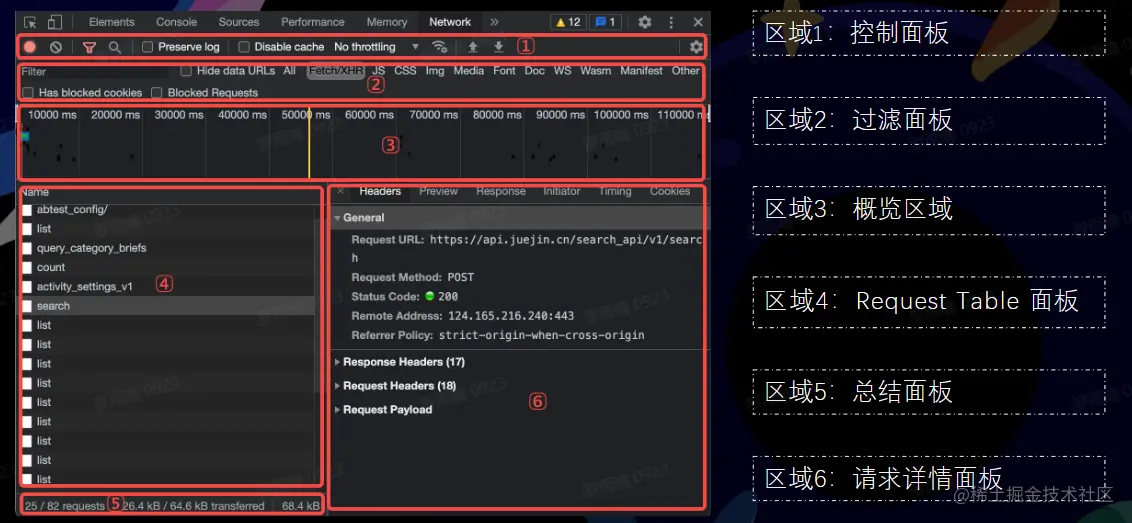Image resolution: width=1132 pixels, height=523 pixels.
Task: Click the file icon beside search request
Action: point(27,306)
